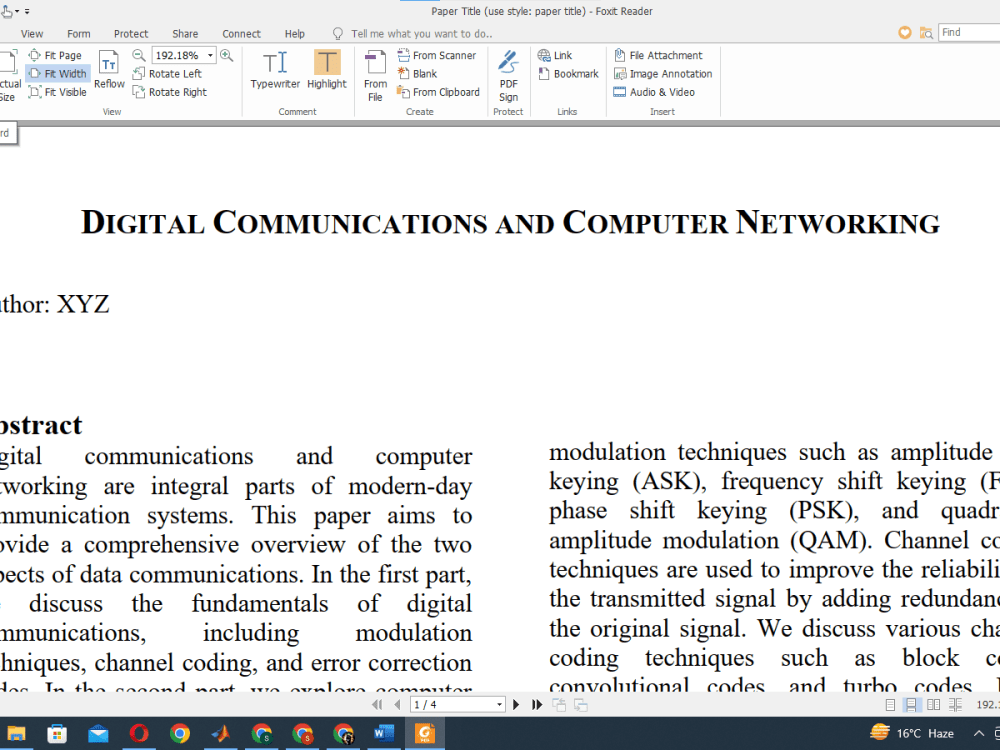Open the Mail app in taskbar
Image resolution: width=1000 pixels, height=750 pixels.
(98, 734)
